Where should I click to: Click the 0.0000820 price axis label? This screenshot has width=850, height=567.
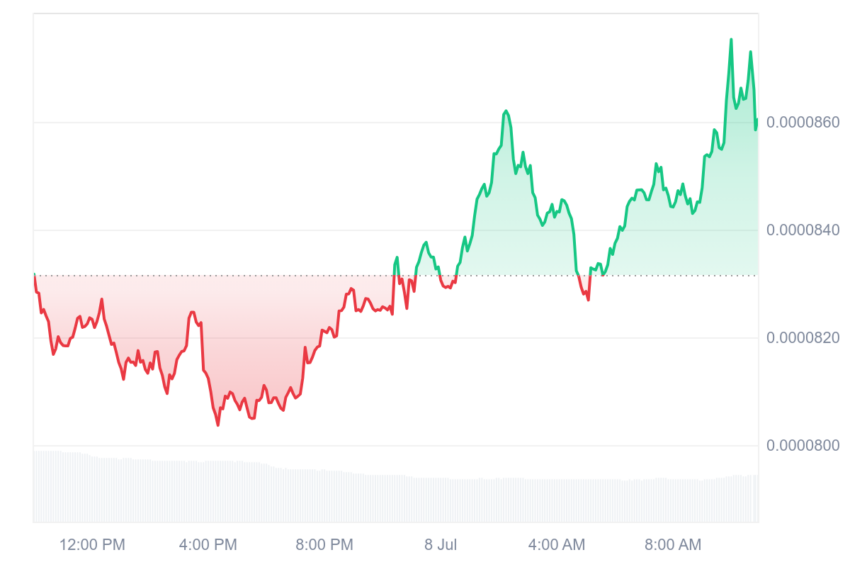(x=802, y=338)
